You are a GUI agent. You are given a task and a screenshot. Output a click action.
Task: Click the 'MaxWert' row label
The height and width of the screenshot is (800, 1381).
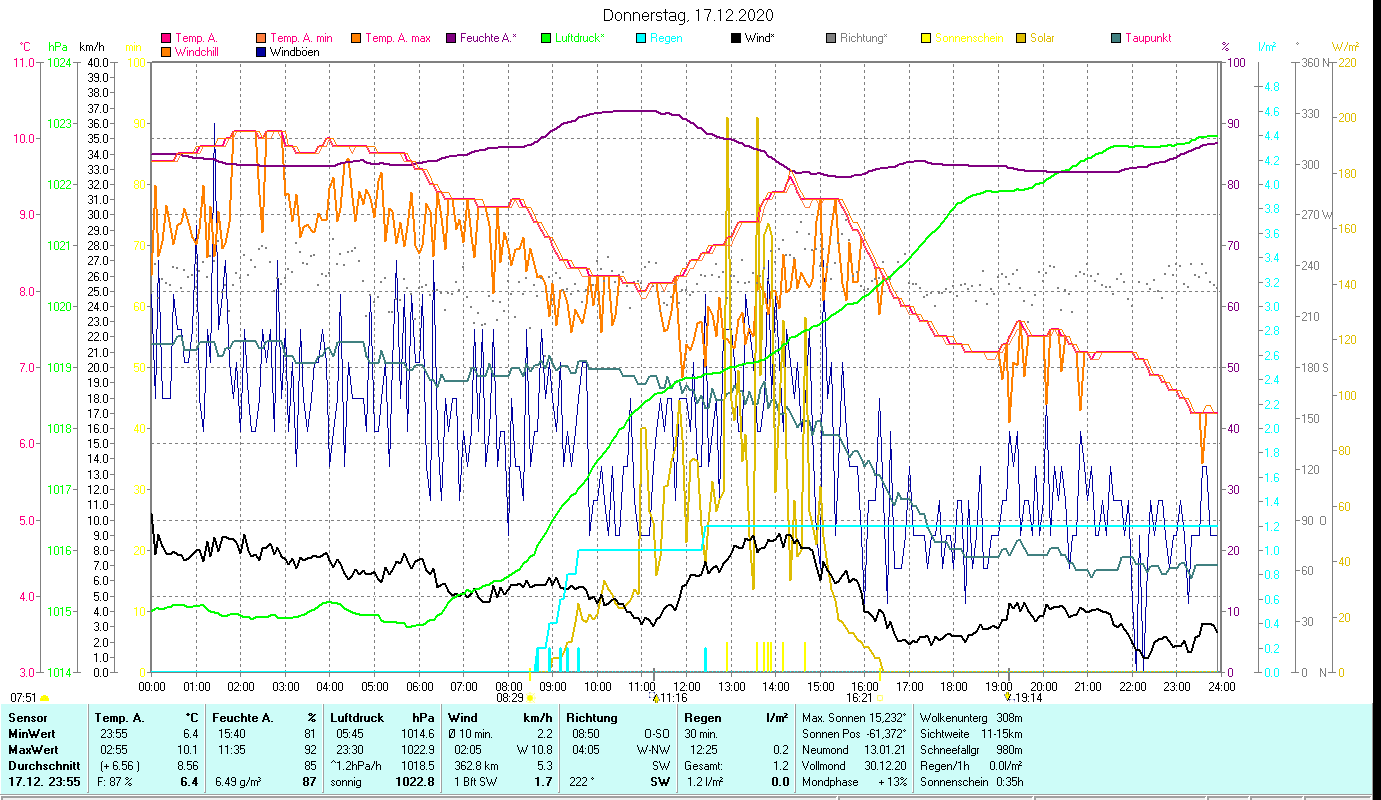(33, 750)
